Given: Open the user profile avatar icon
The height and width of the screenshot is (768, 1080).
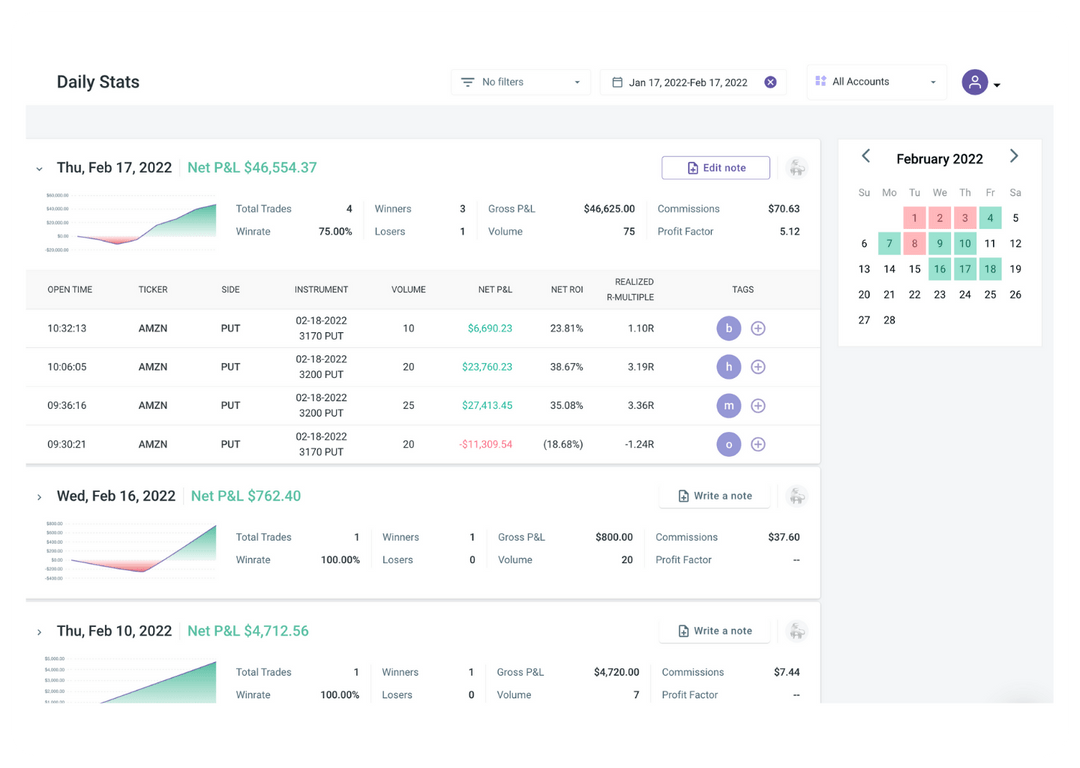Looking at the screenshot, I should click(x=975, y=82).
